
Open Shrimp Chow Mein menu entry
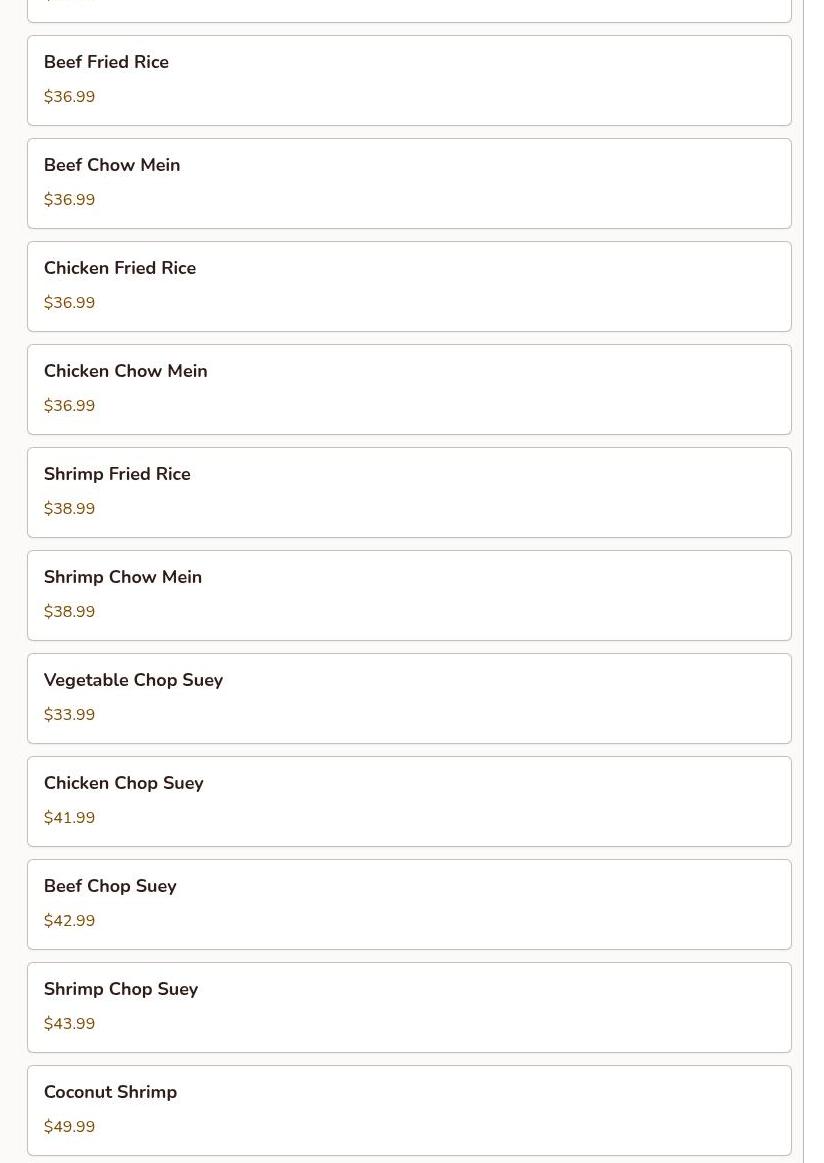[409, 596]
